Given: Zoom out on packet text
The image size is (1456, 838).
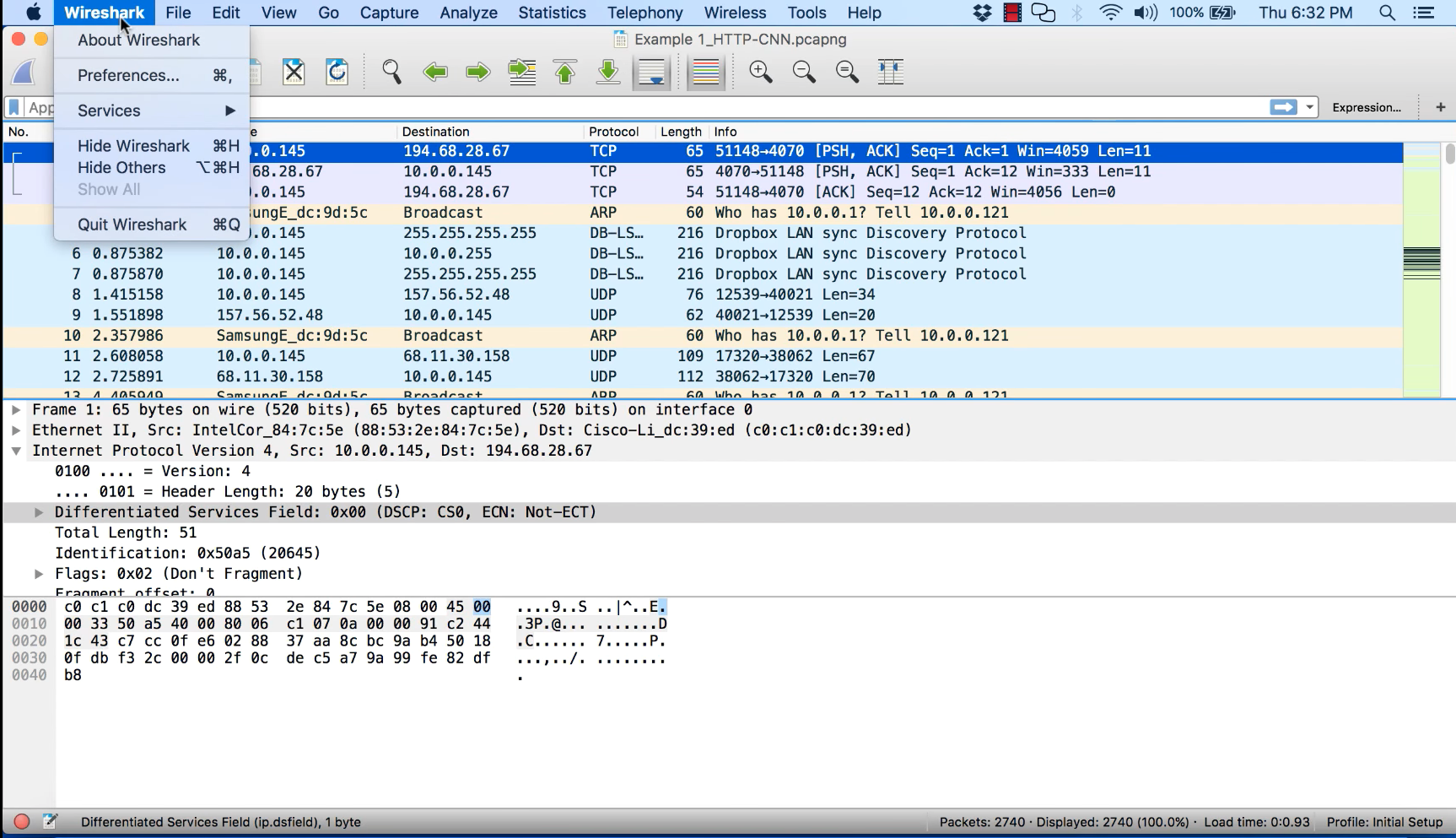Looking at the screenshot, I should click(804, 72).
